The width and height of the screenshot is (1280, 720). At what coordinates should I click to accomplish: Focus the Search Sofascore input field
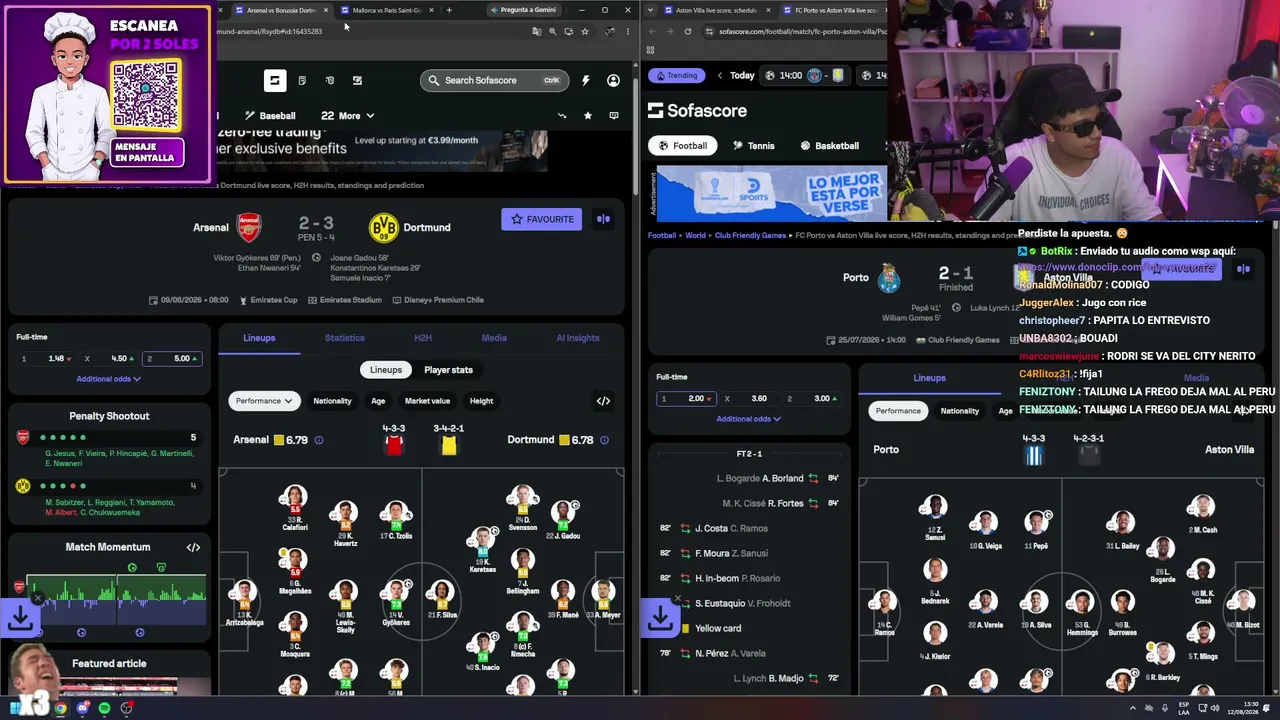click(495, 80)
